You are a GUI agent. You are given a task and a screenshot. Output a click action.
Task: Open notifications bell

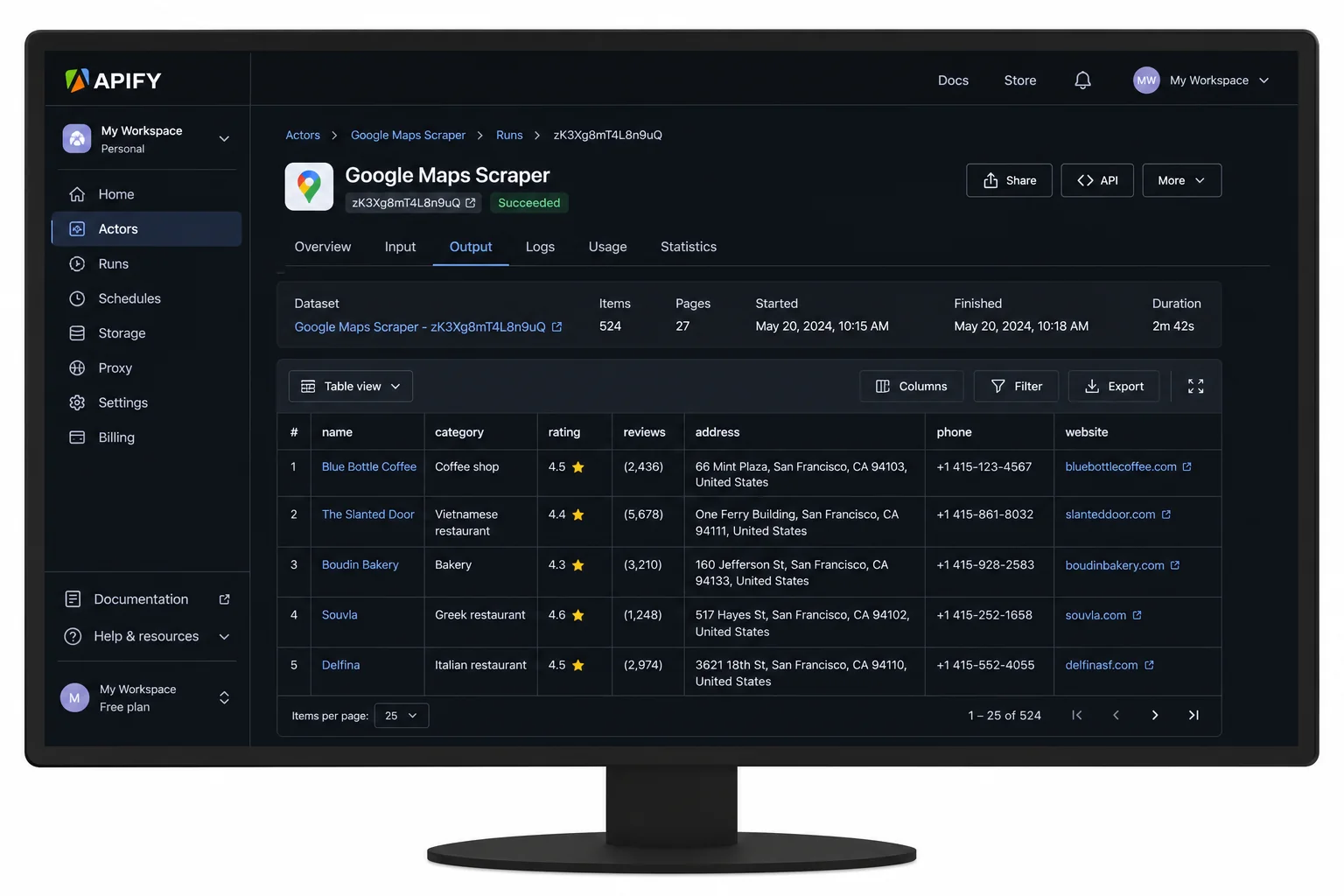pos(1082,80)
